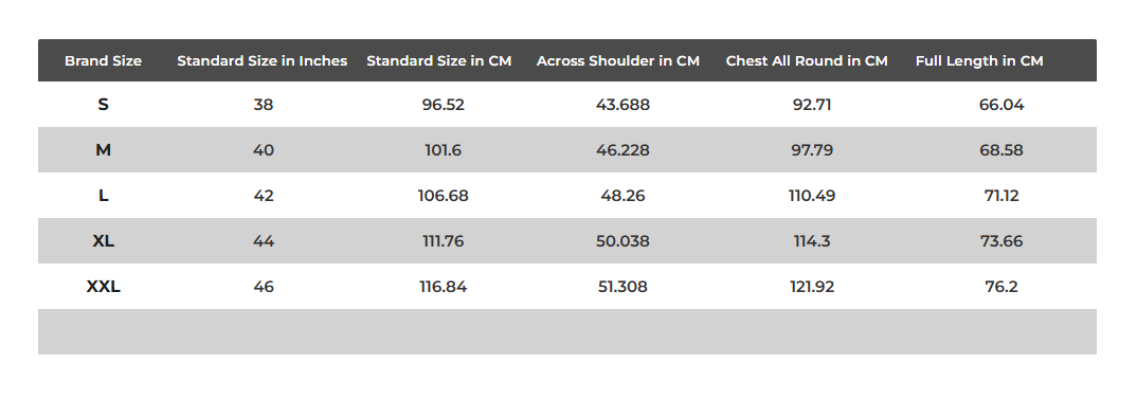
Task: Click the S brand size cell
Action: click(x=103, y=104)
